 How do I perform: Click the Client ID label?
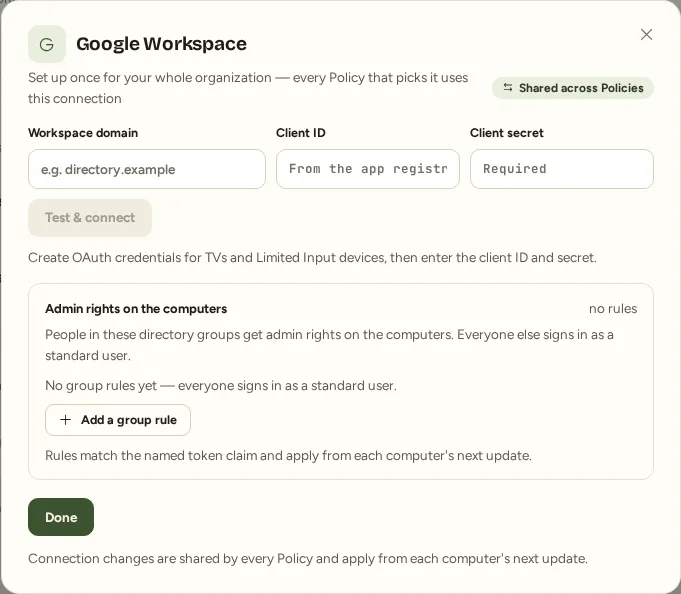301,133
